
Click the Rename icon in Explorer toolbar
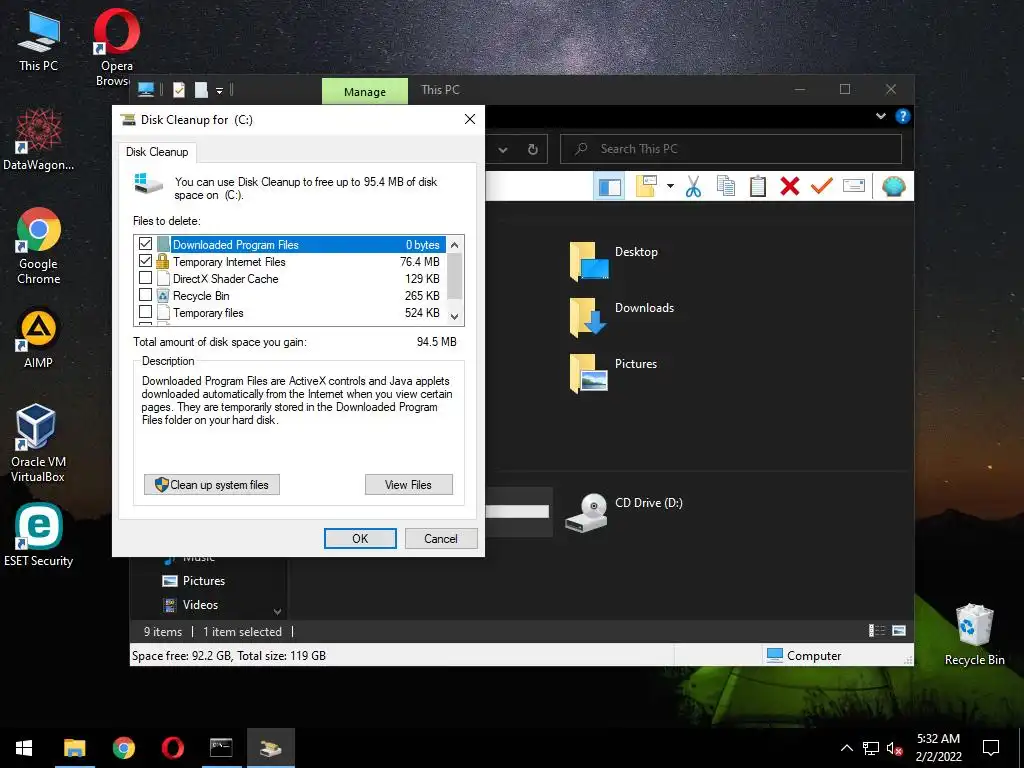(x=854, y=187)
